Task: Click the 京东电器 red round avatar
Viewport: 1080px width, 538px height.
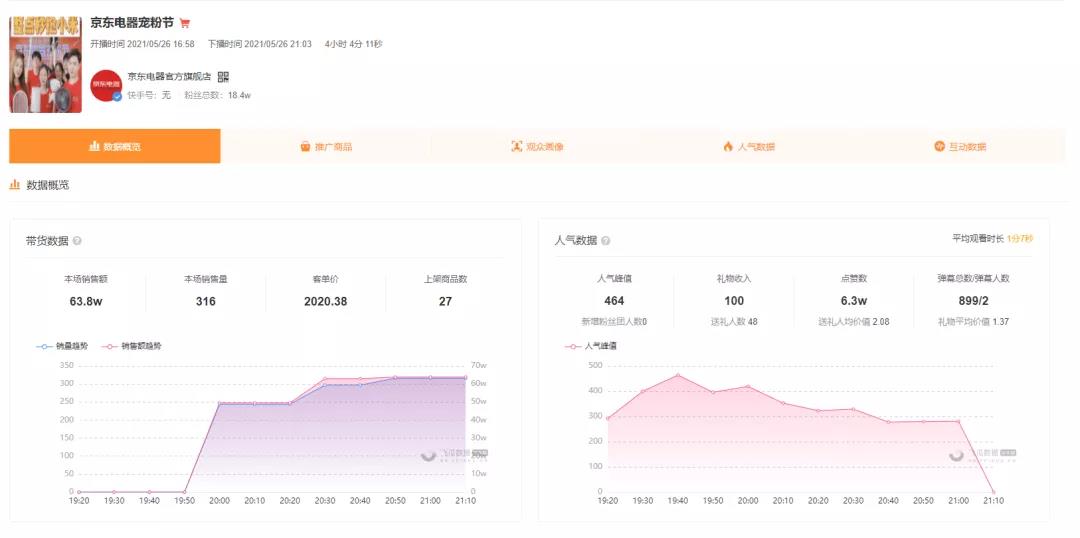Action: [106, 85]
